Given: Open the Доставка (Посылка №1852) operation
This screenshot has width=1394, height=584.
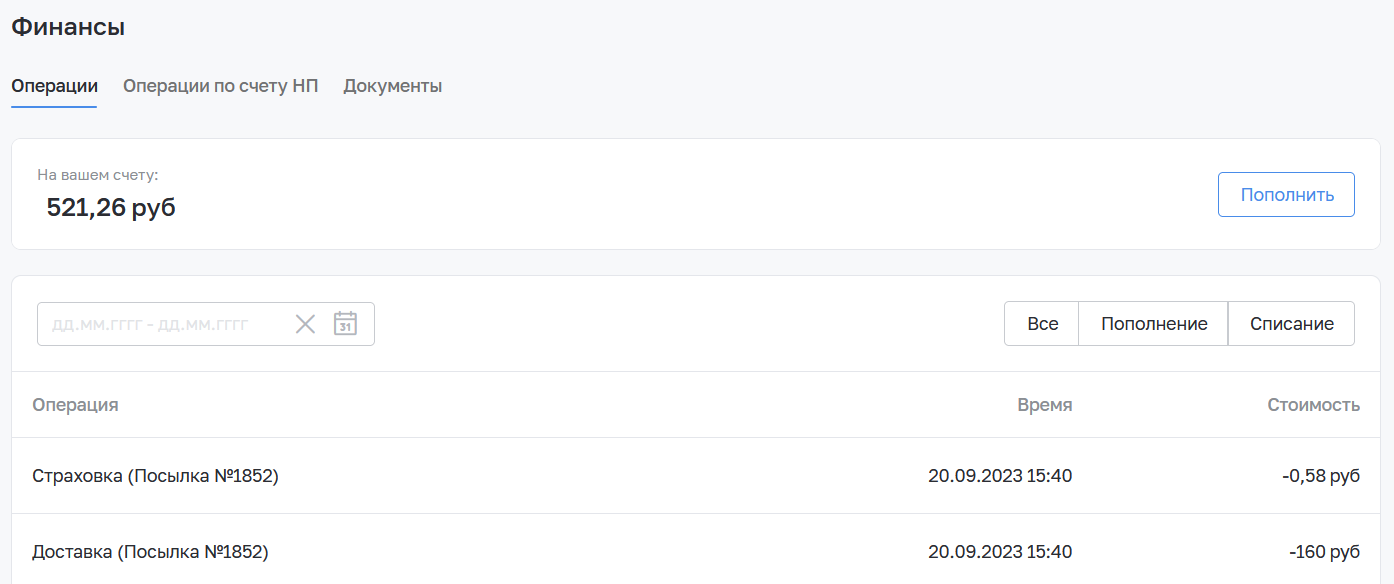Looking at the screenshot, I should (150, 551).
